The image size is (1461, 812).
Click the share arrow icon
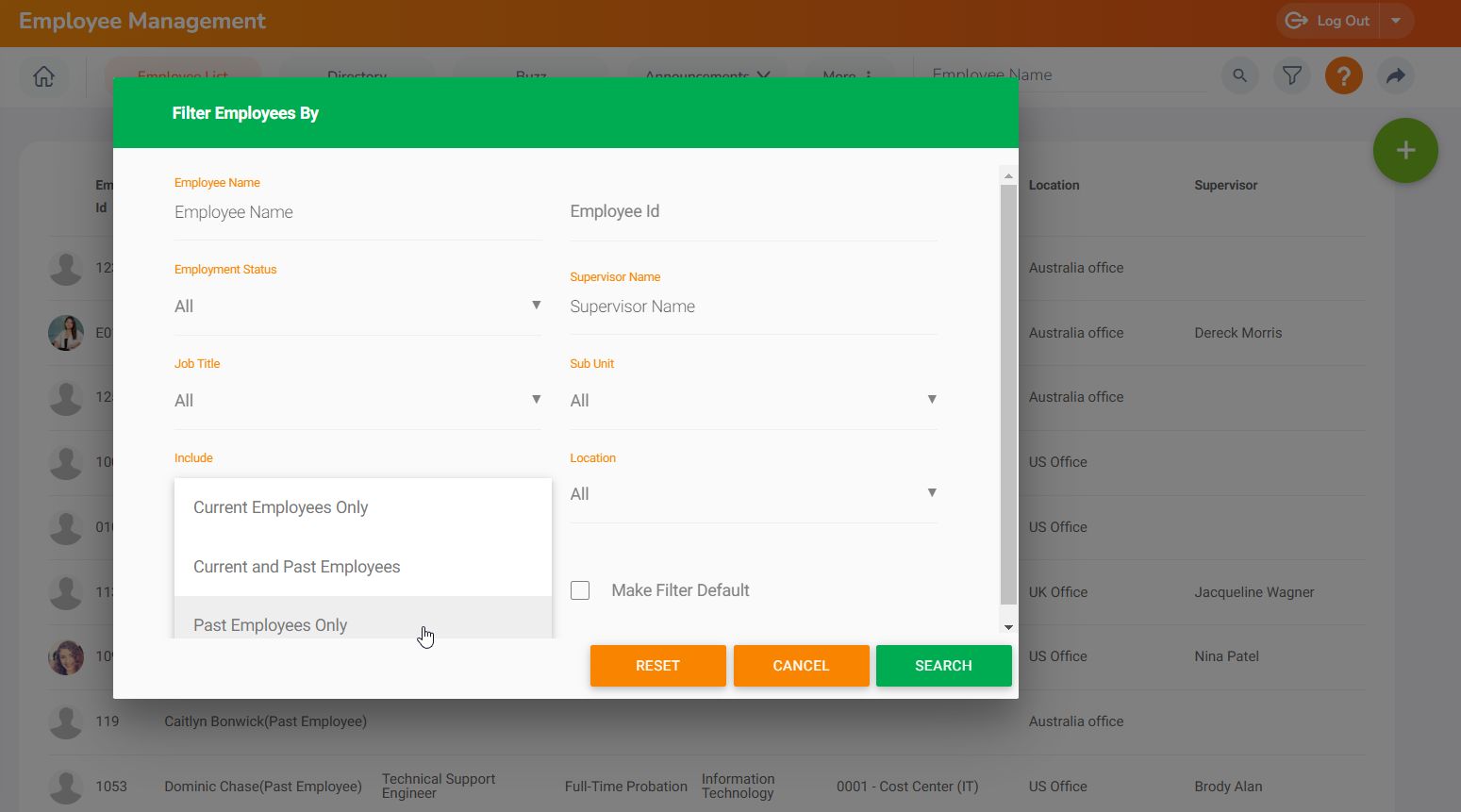coord(1395,75)
